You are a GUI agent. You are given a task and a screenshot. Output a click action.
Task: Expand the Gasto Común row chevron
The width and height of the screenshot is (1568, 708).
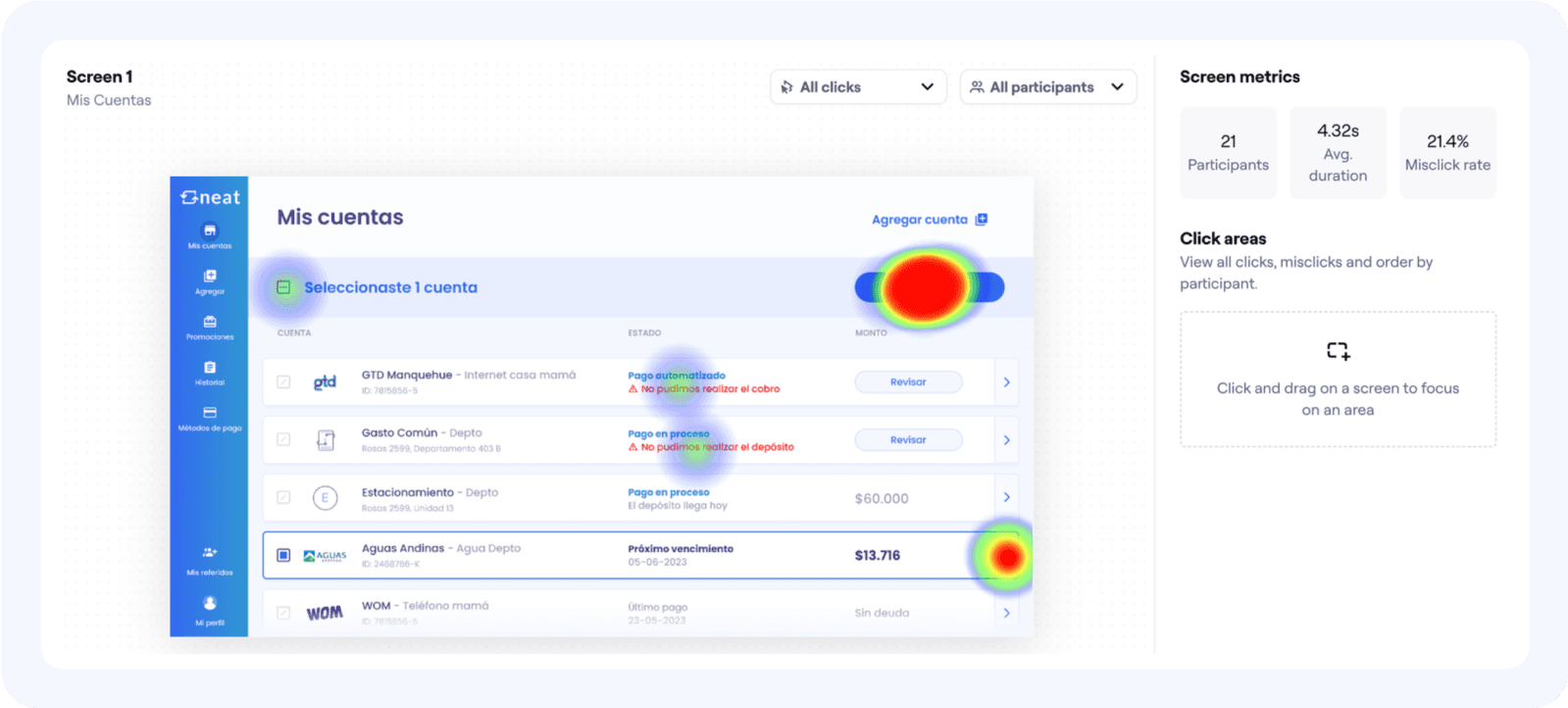pyautogui.click(x=1006, y=440)
